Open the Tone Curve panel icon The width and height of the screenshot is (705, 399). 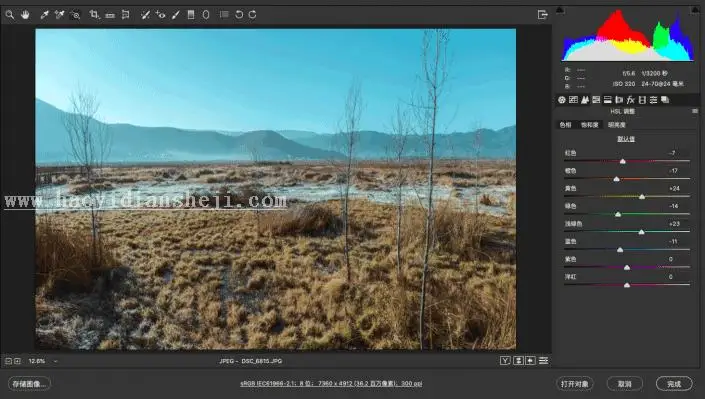(x=573, y=100)
